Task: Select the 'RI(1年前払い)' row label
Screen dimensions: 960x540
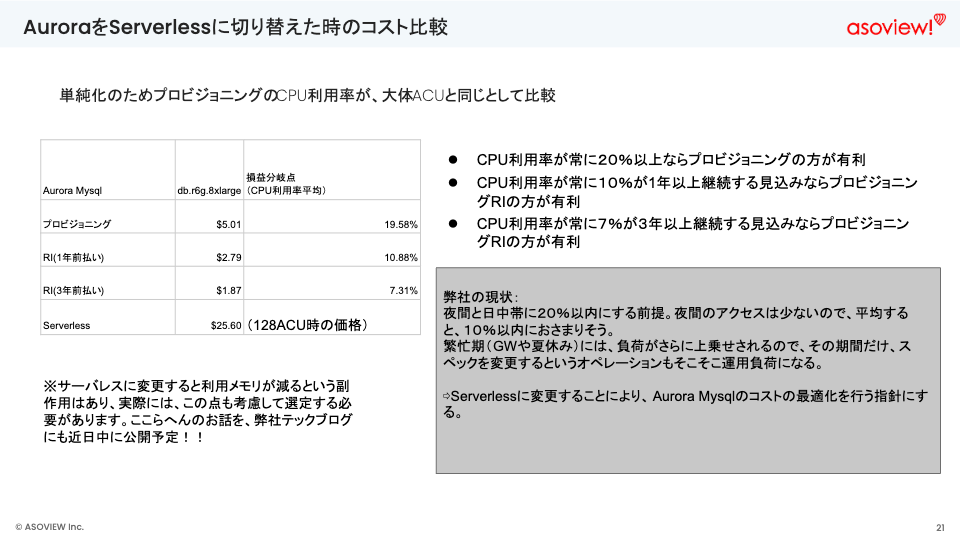Action: pos(73,257)
